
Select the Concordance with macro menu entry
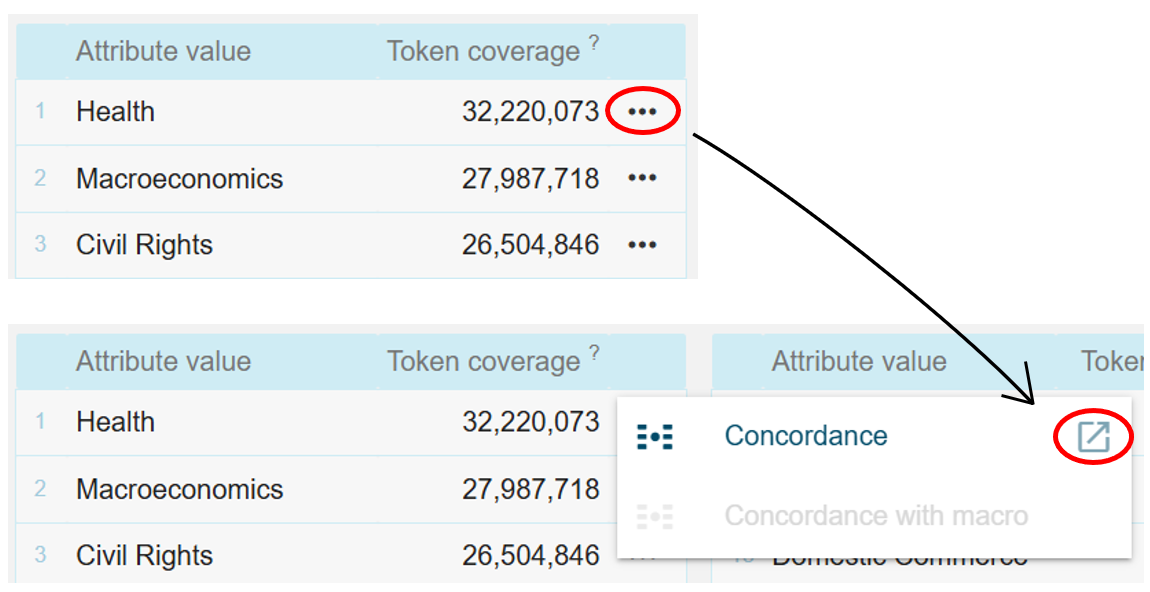[x=875, y=516]
